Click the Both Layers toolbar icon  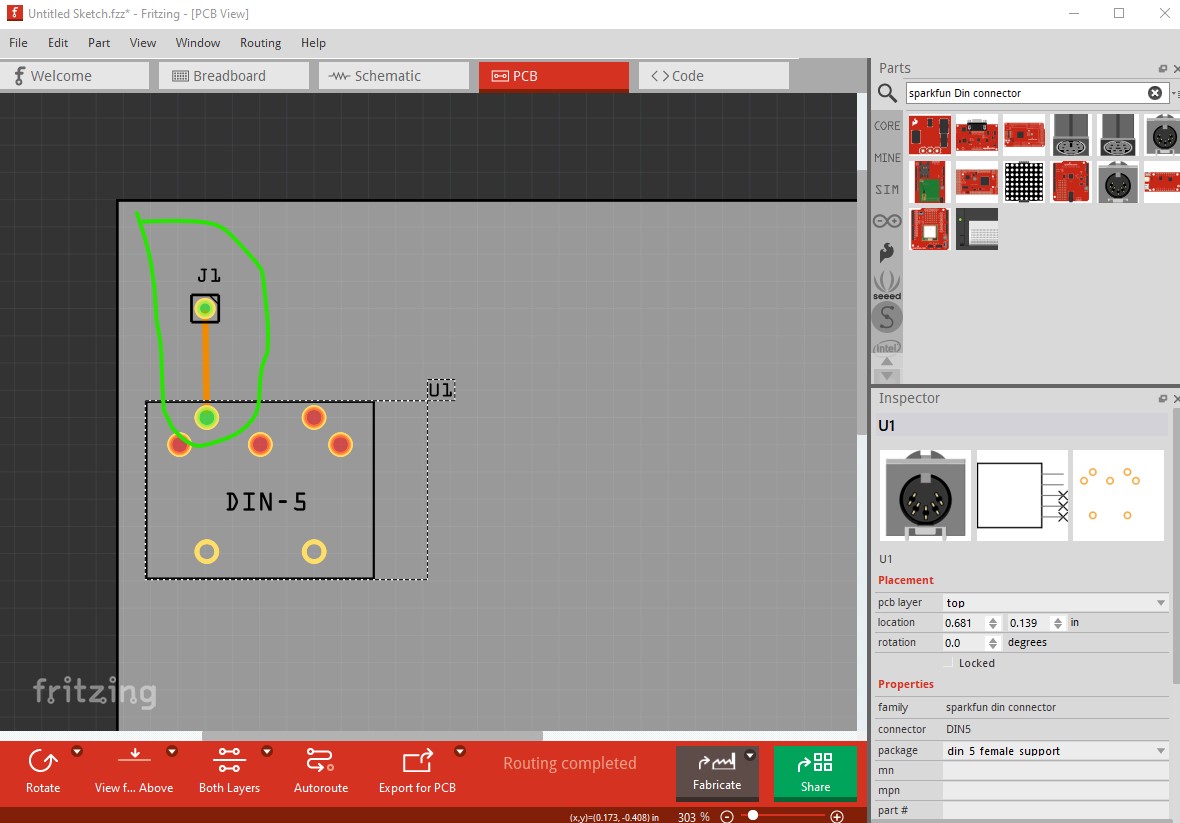[x=229, y=762]
